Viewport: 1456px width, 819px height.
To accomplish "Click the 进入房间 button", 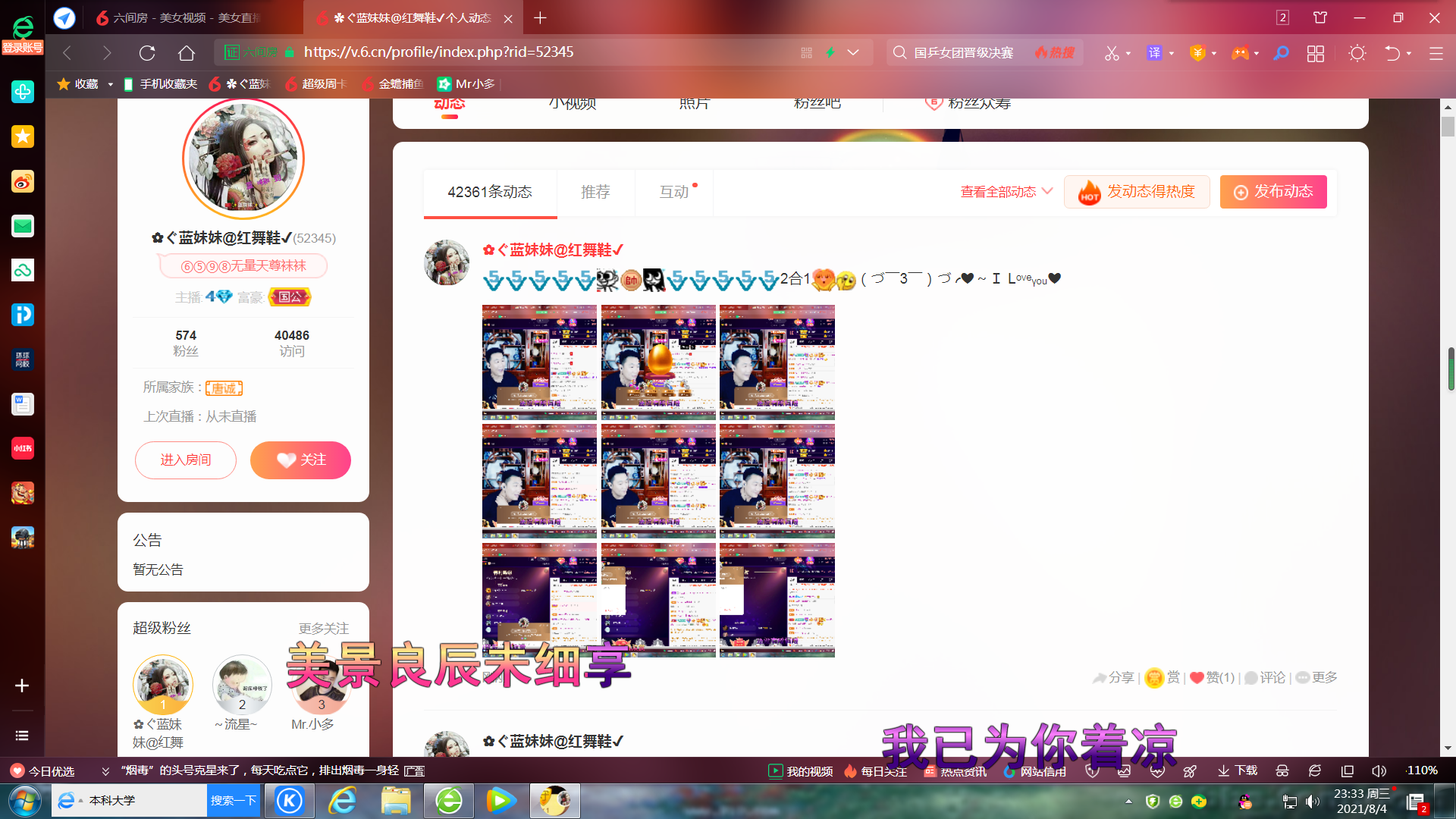I will tap(186, 460).
